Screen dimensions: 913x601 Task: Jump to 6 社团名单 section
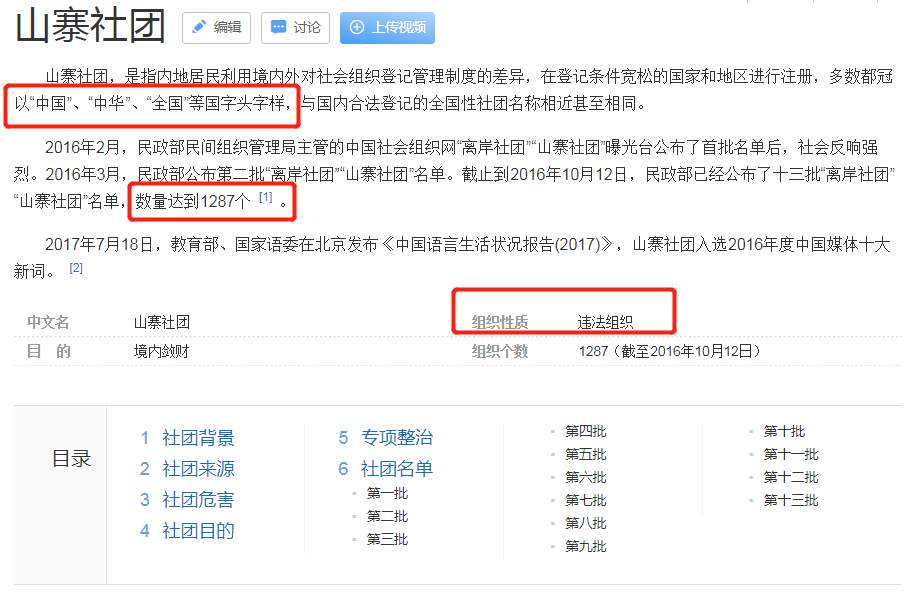pyautogui.click(x=385, y=468)
